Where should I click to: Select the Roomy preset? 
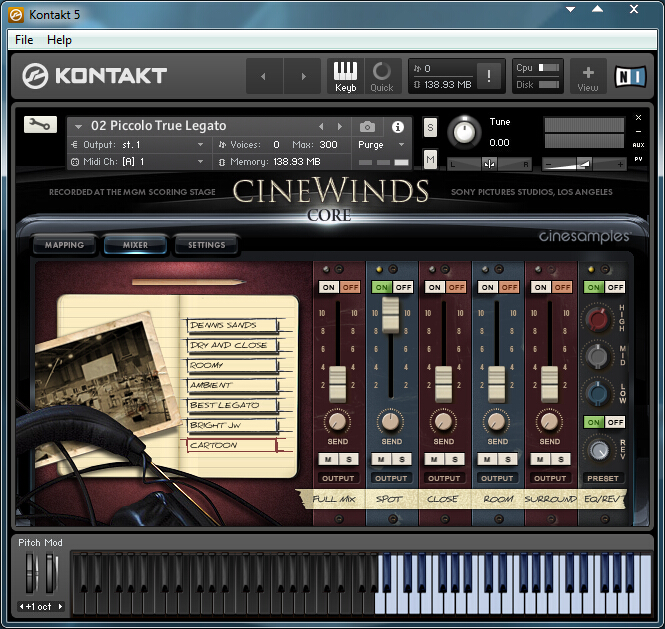point(232,365)
